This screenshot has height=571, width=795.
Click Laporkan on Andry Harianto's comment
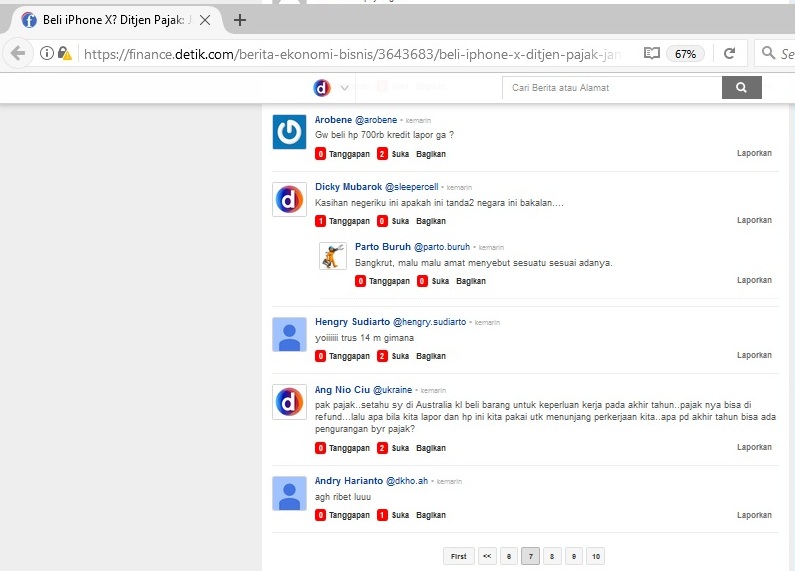[754, 515]
